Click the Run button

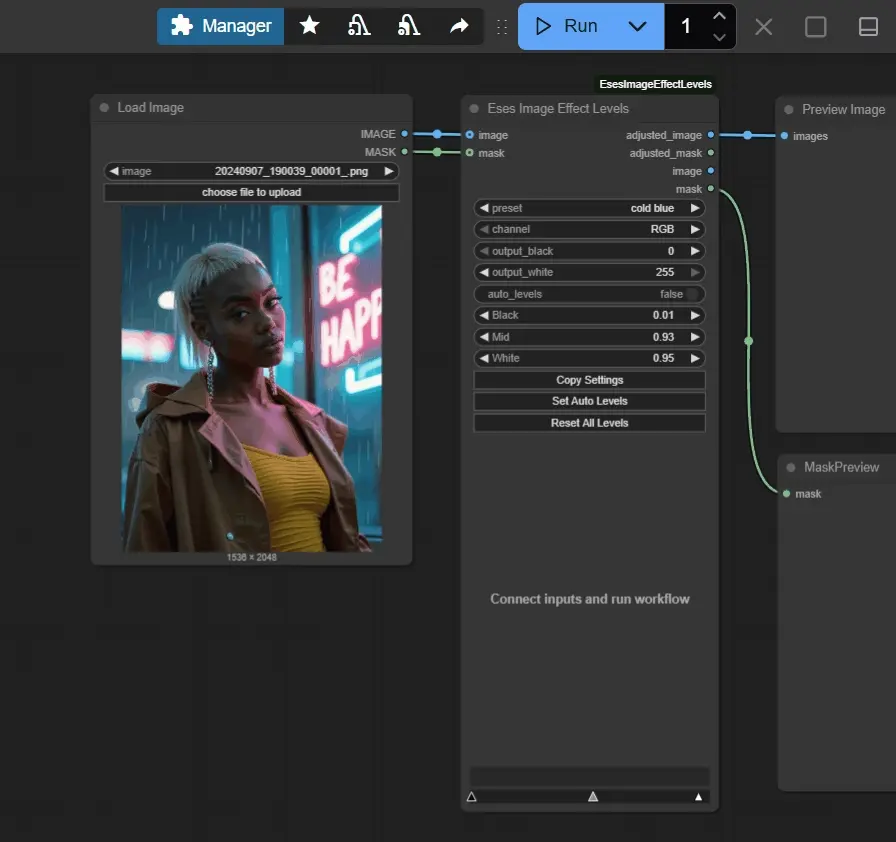click(x=567, y=27)
